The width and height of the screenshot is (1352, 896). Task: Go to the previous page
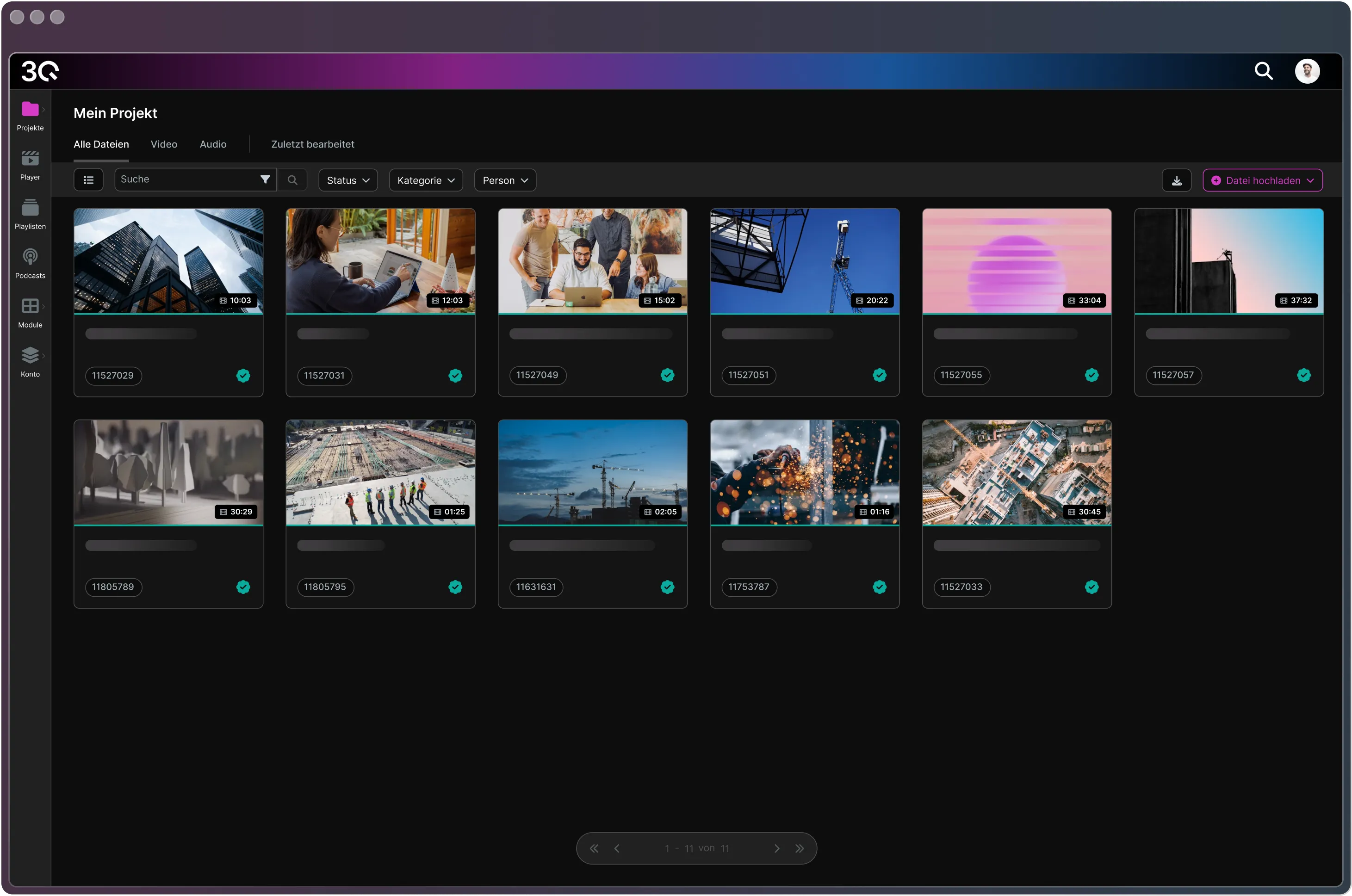pyautogui.click(x=617, y=848)
